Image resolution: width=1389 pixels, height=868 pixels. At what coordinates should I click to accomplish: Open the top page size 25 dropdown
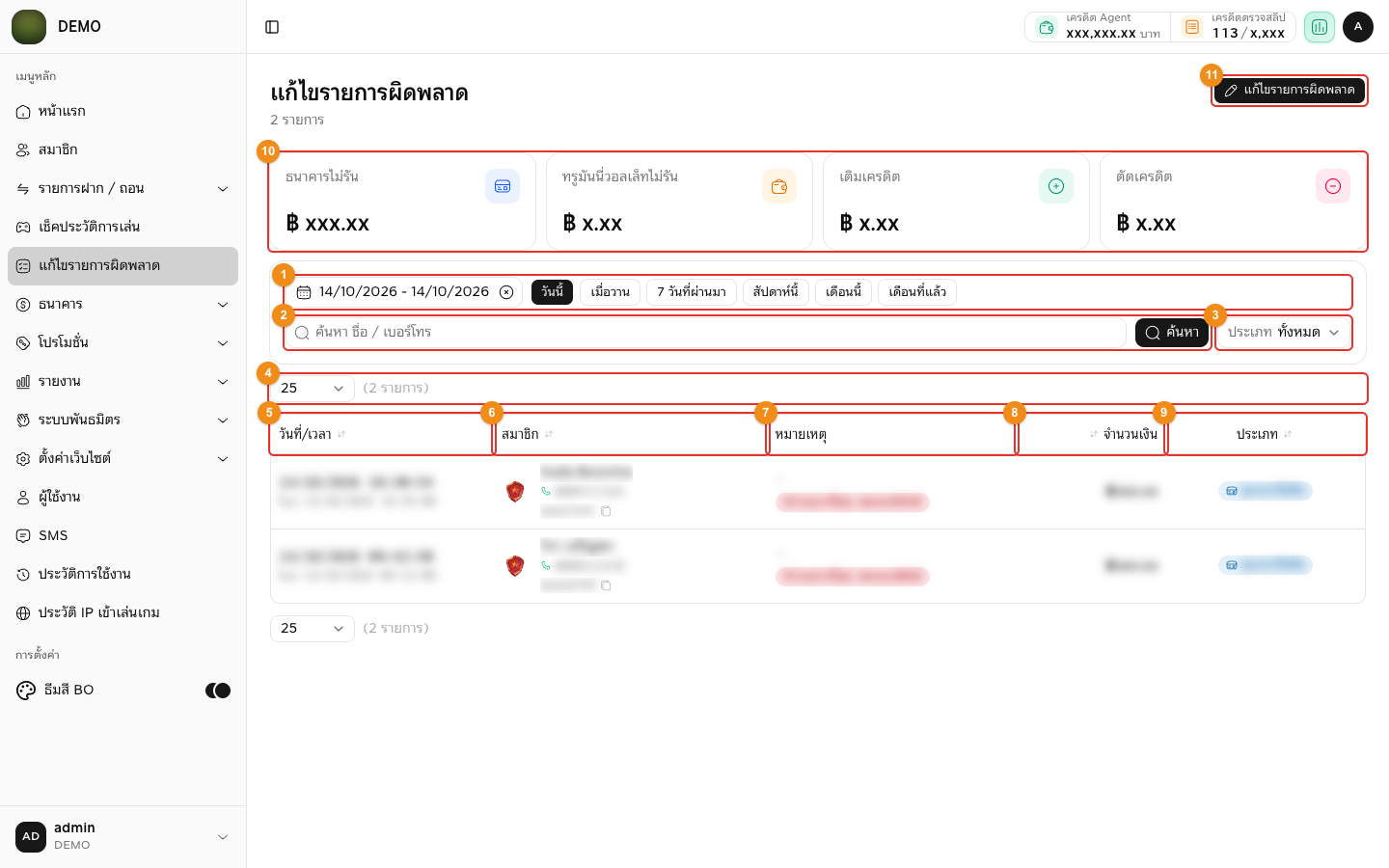pyautogui.click(x=313, y=388)
